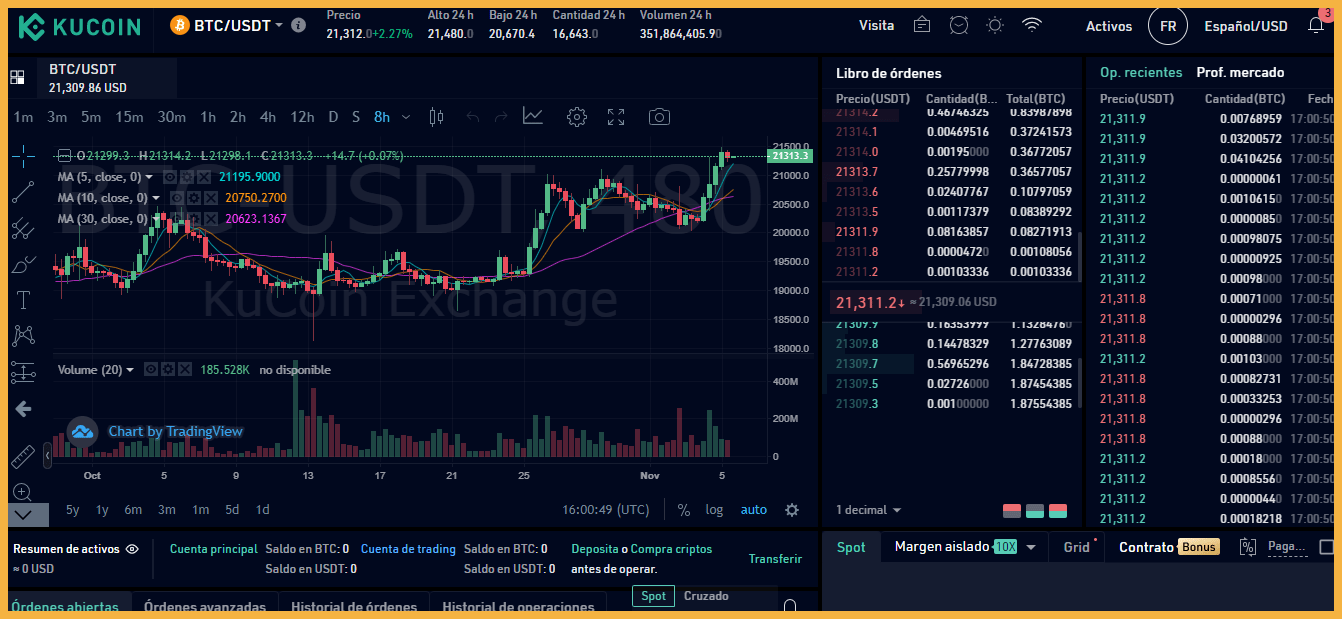Toggle visibility eye of MA (10, close, 0)
The width and height of the screenshot is (1342, 619).
(x=177, y=198)
